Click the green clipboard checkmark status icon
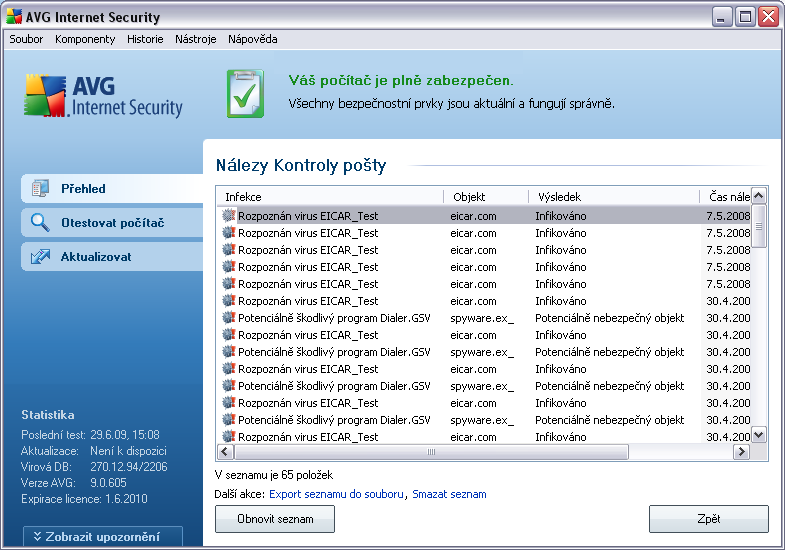 pyautogui.click(x=245, y=94)
